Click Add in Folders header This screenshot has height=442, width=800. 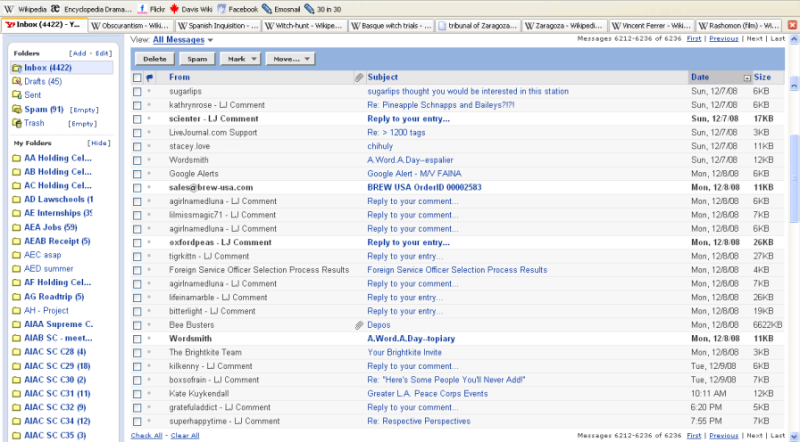tap(79, 53)
